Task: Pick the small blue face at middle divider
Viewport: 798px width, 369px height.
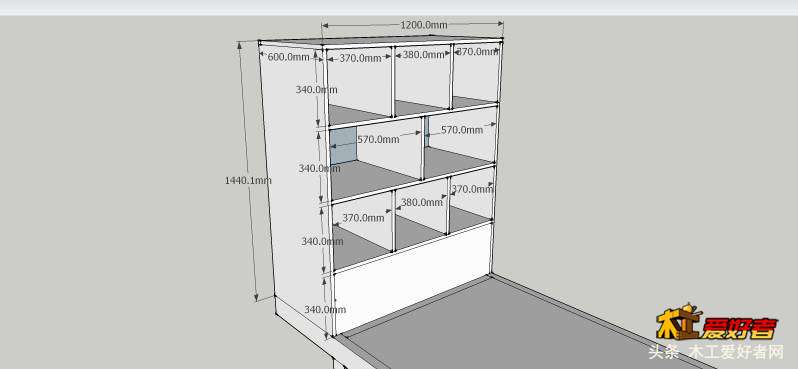Action: point(426,131)
